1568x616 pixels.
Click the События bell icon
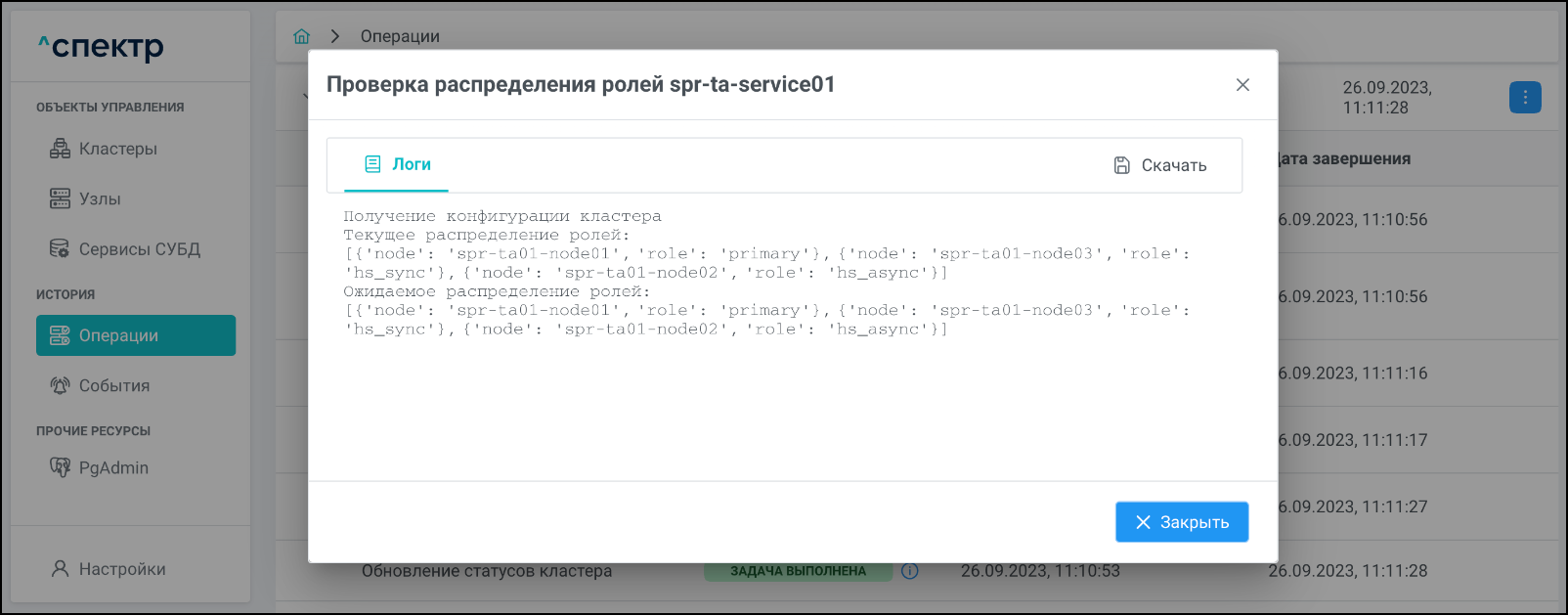tap(60, 385)
